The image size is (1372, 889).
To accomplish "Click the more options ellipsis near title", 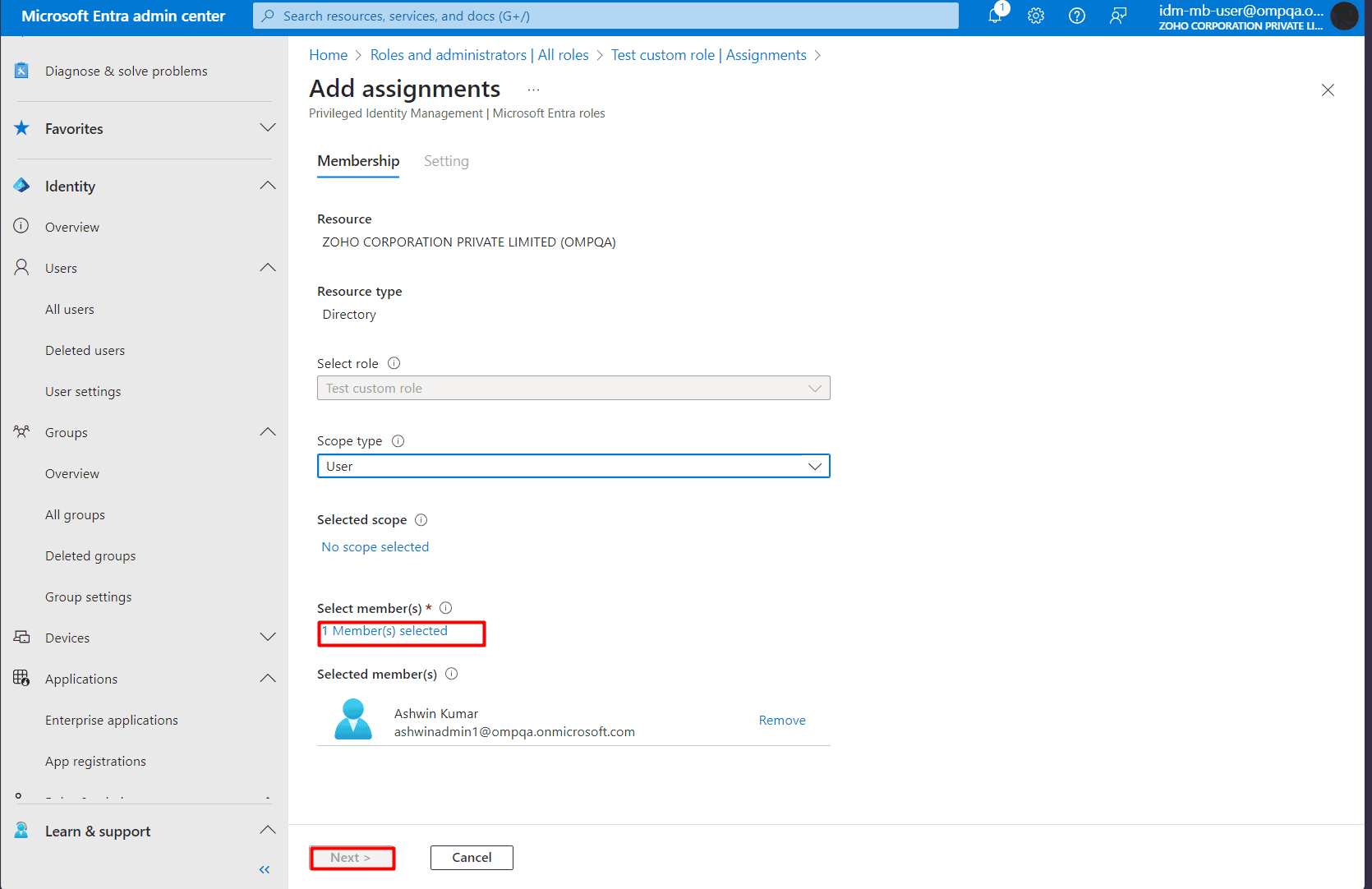I will coord(533,90).
